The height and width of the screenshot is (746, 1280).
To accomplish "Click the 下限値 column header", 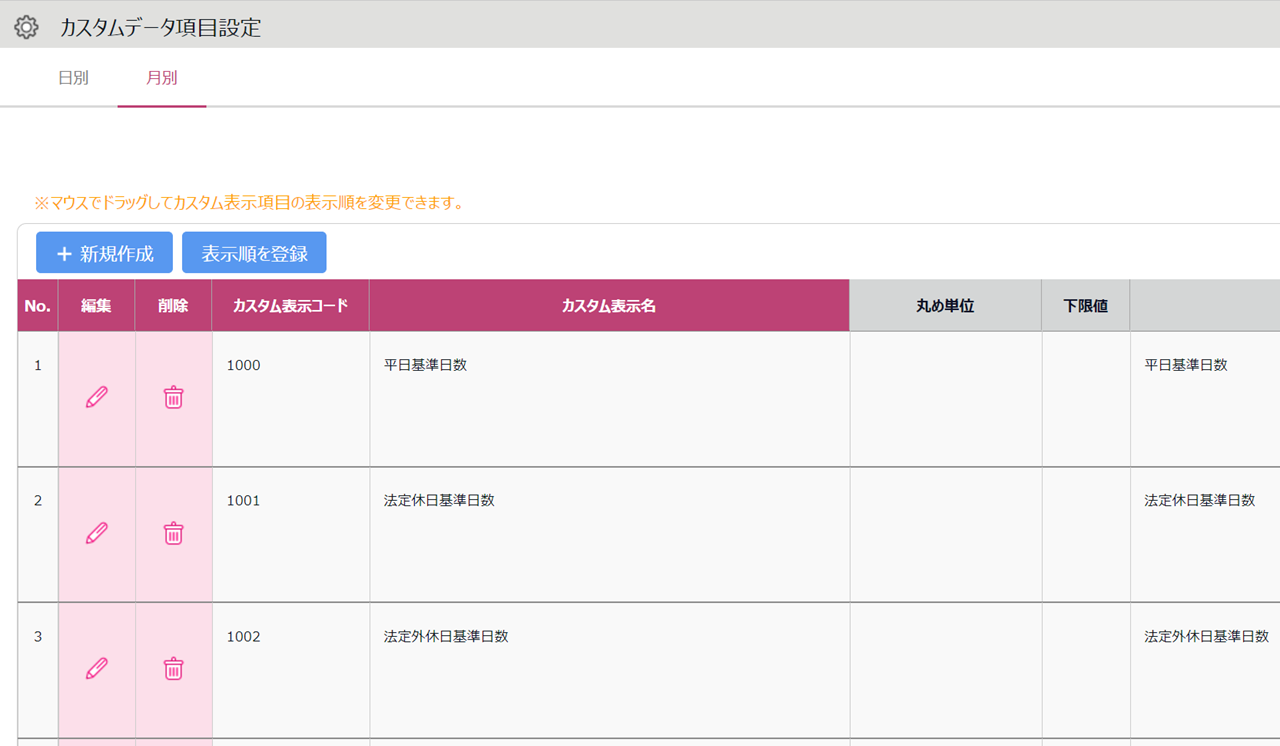I will click(1086, 306).
